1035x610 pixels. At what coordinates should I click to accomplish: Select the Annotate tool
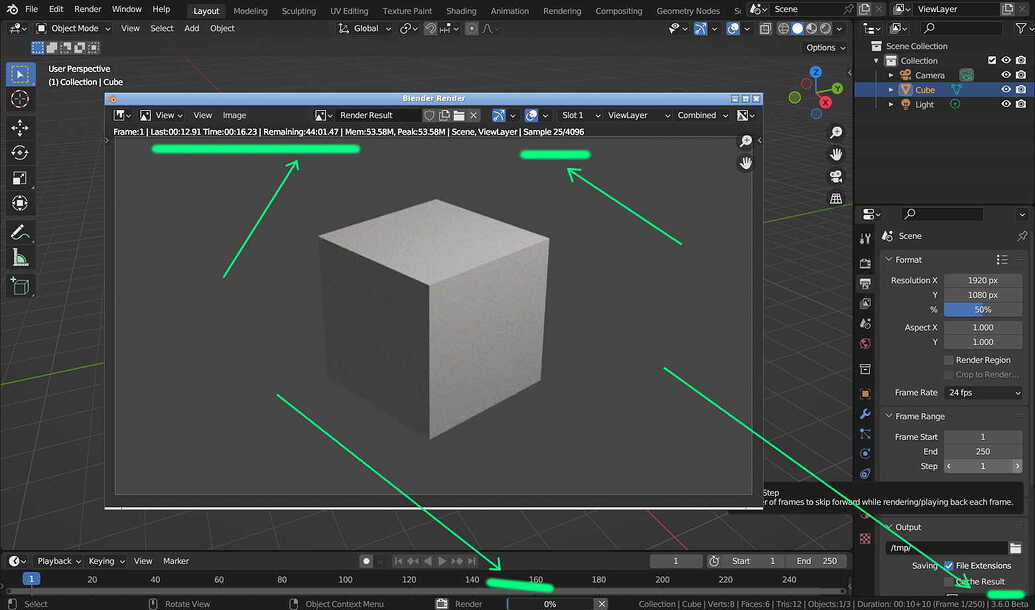point(20,232)
